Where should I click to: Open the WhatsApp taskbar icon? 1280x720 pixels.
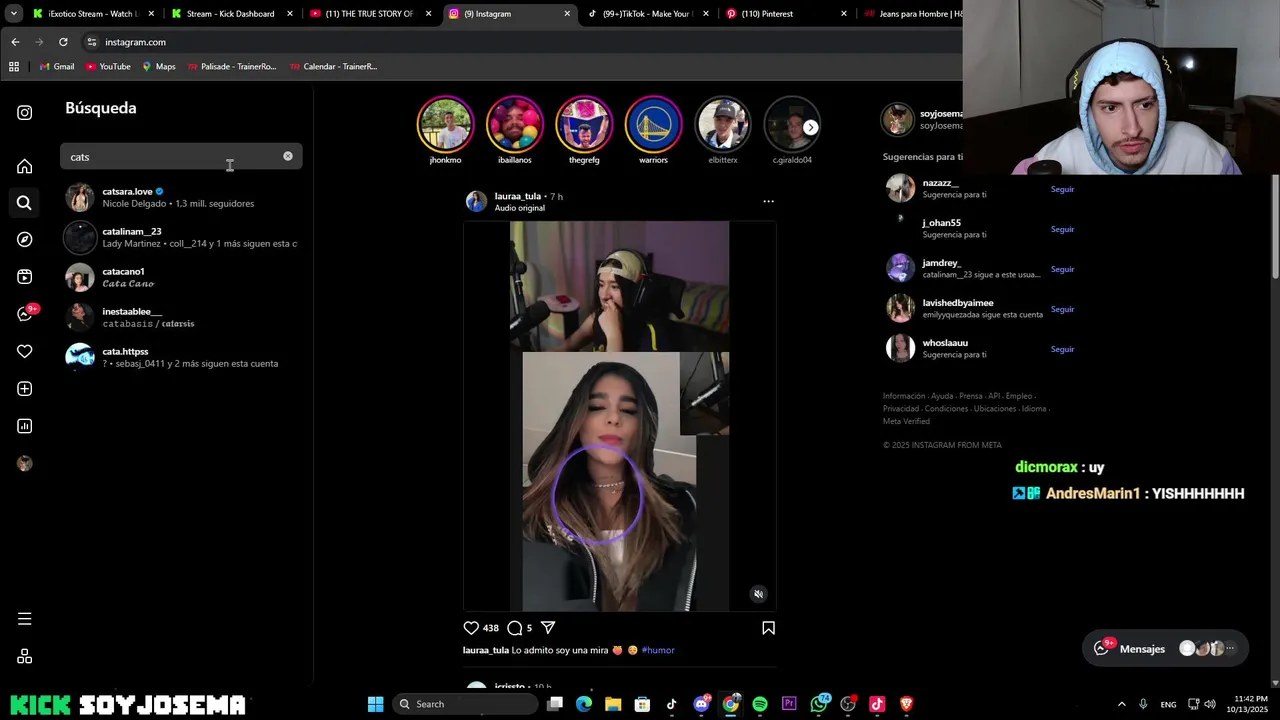click(x=820, y=704)
